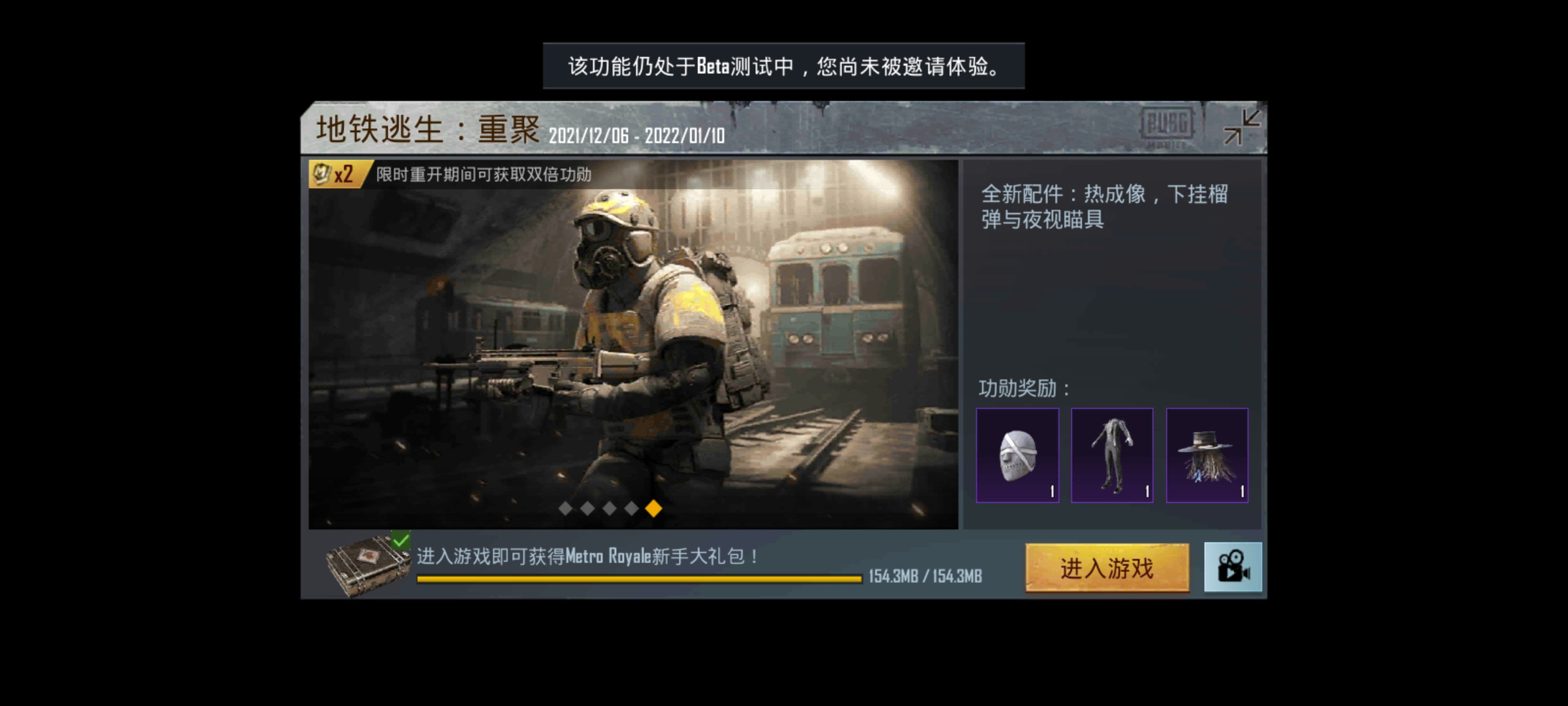Viewport: 1568px width, 706px height.
Task: Tap the 154.3MB / 154.3MB size text
Action: pos(925,577)
